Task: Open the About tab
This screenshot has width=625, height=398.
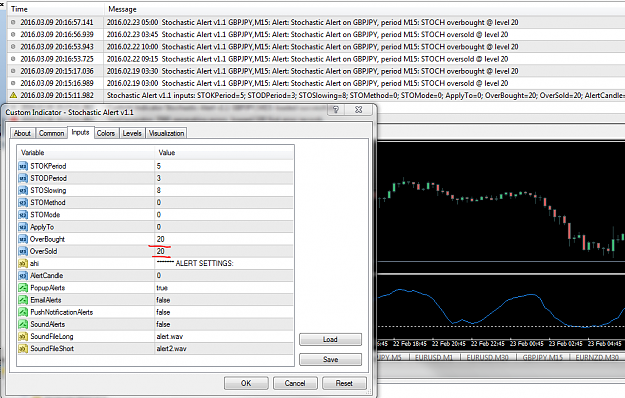Action: coord(22,133)
